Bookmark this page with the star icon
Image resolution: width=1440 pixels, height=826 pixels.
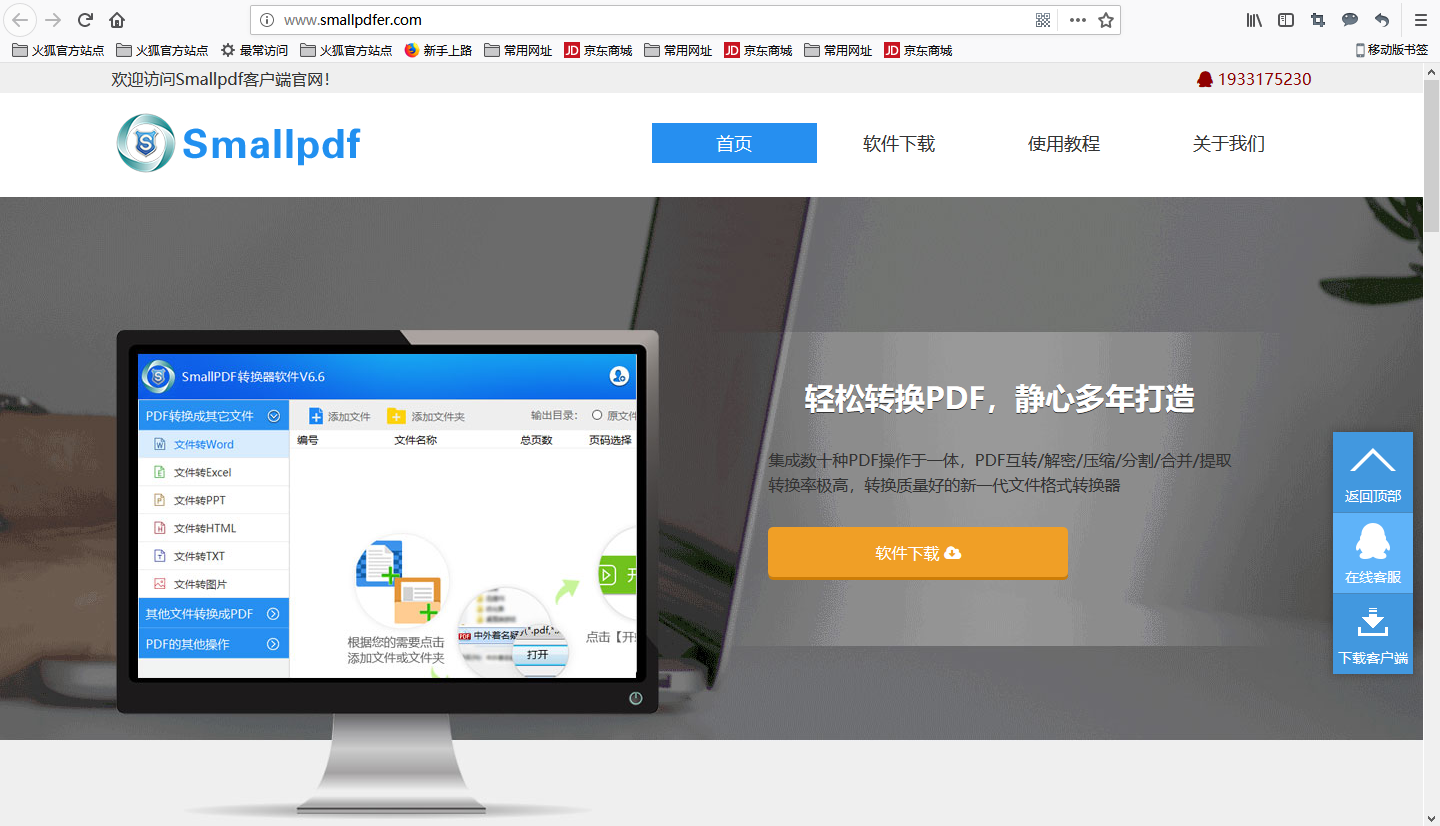tap(1106, 20)
